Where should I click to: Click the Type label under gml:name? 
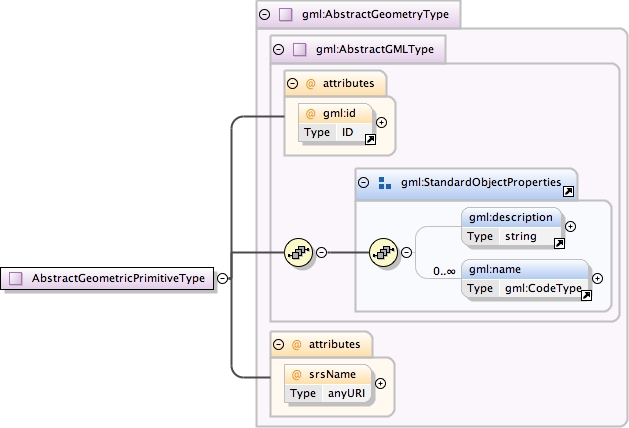coord(480,288)
